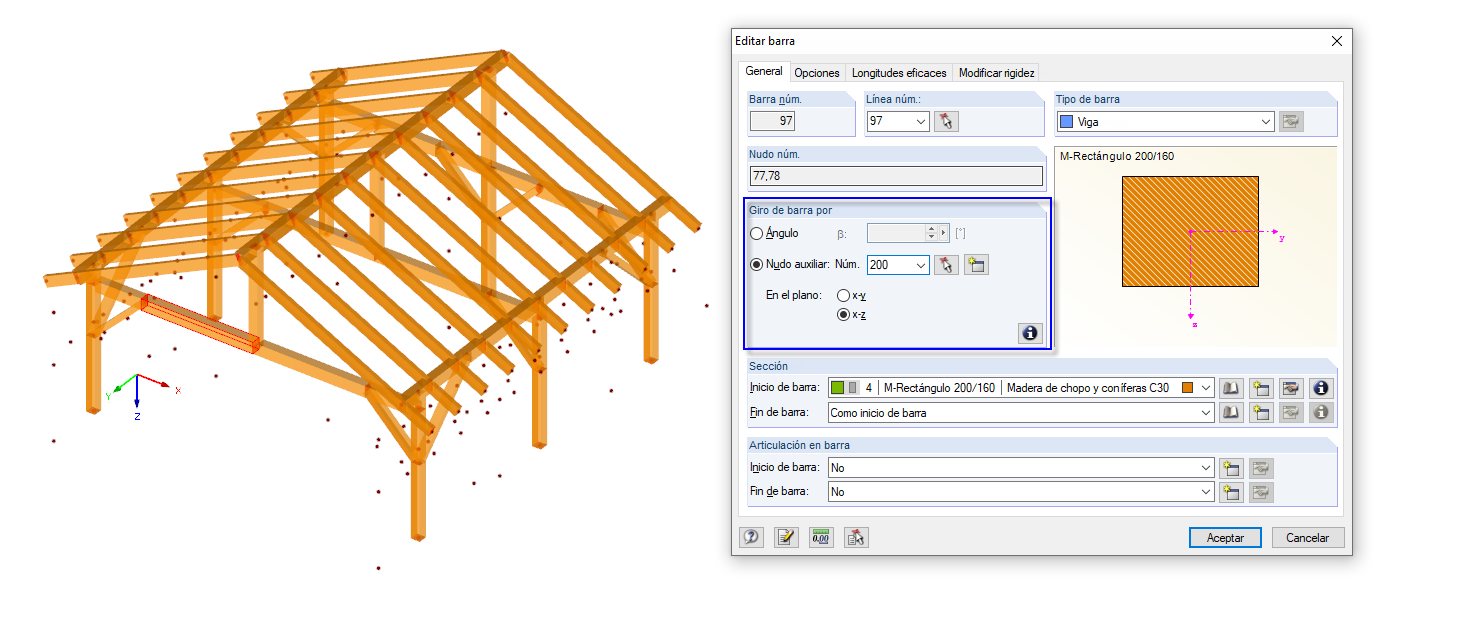Select the Ángulo radio button
This screenshot has height=630, width=1472.
tap(756, 233)
